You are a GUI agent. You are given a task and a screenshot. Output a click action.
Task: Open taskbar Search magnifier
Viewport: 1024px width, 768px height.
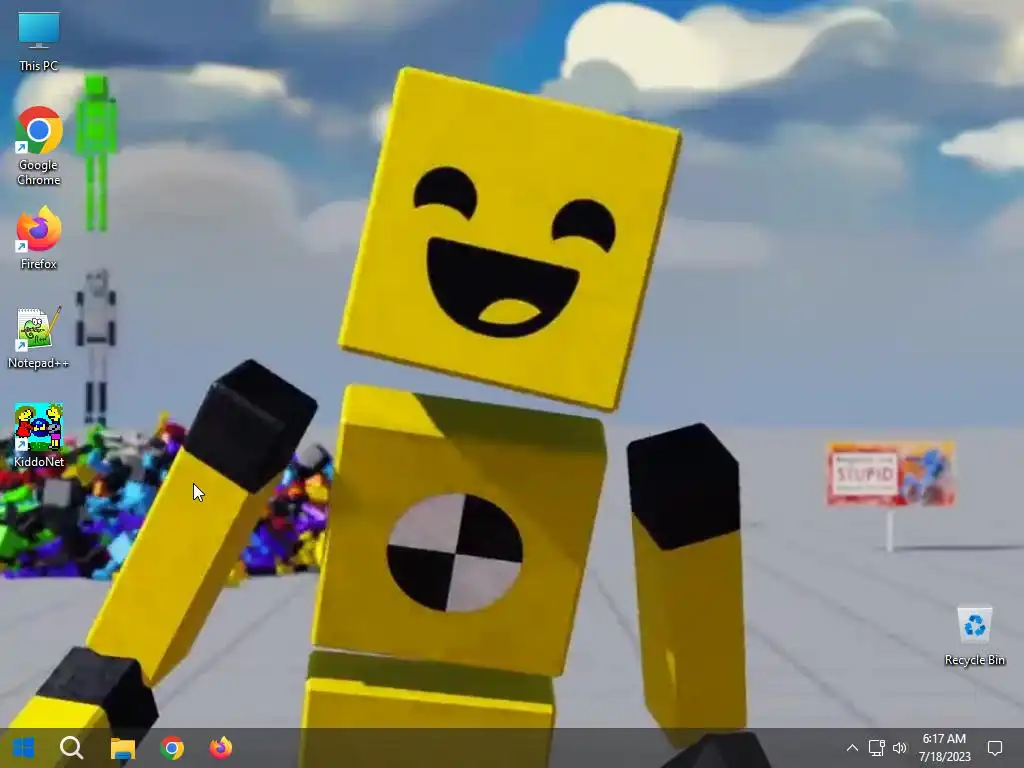(72, 748)
